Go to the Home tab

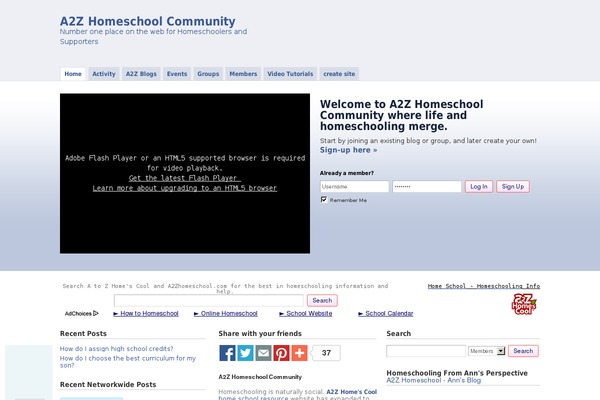(x=73, y=74)
